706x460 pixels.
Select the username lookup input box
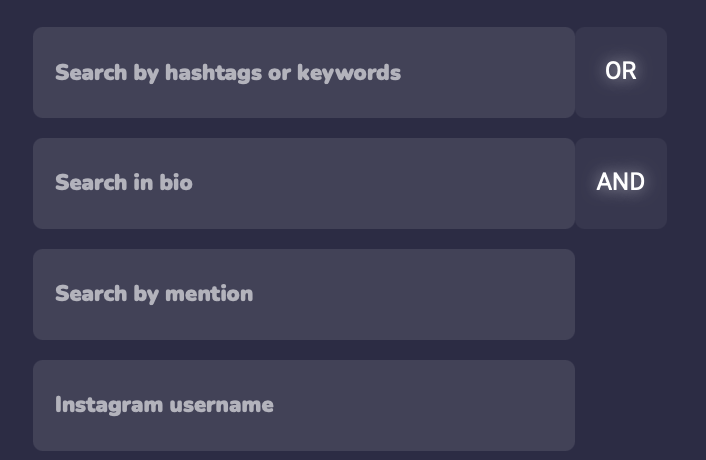point(303,405)
